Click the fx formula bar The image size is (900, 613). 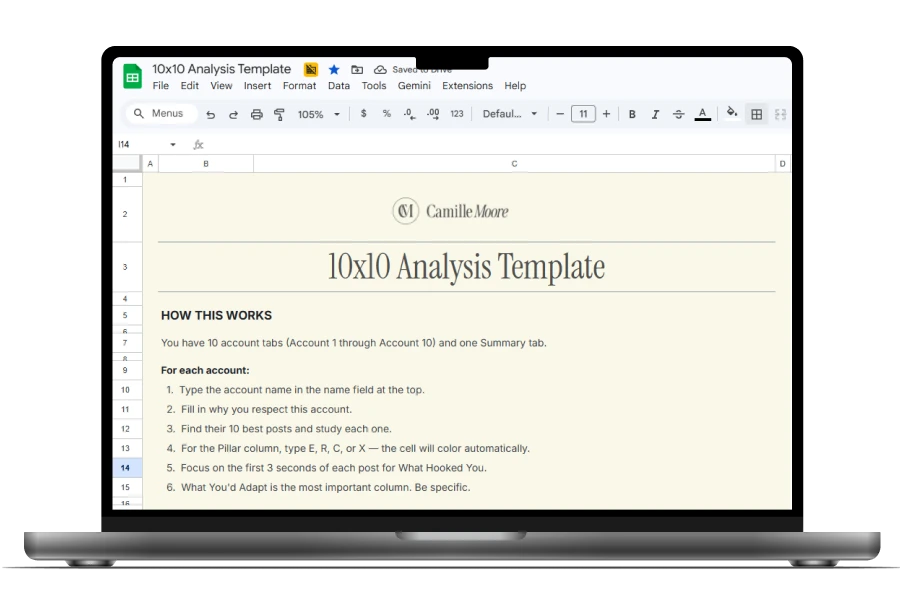pos(494,145)
